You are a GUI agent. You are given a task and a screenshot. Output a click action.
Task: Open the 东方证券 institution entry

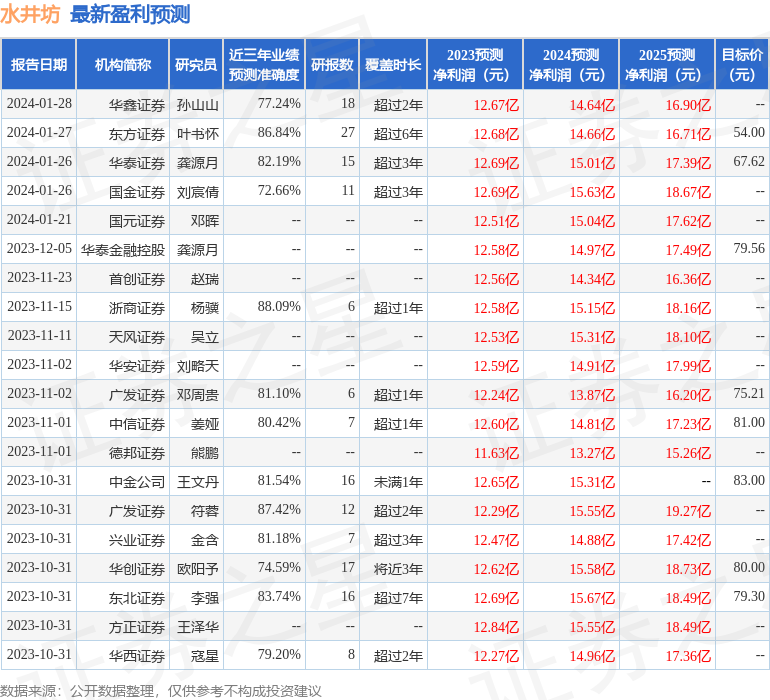[x=137, y=133]
